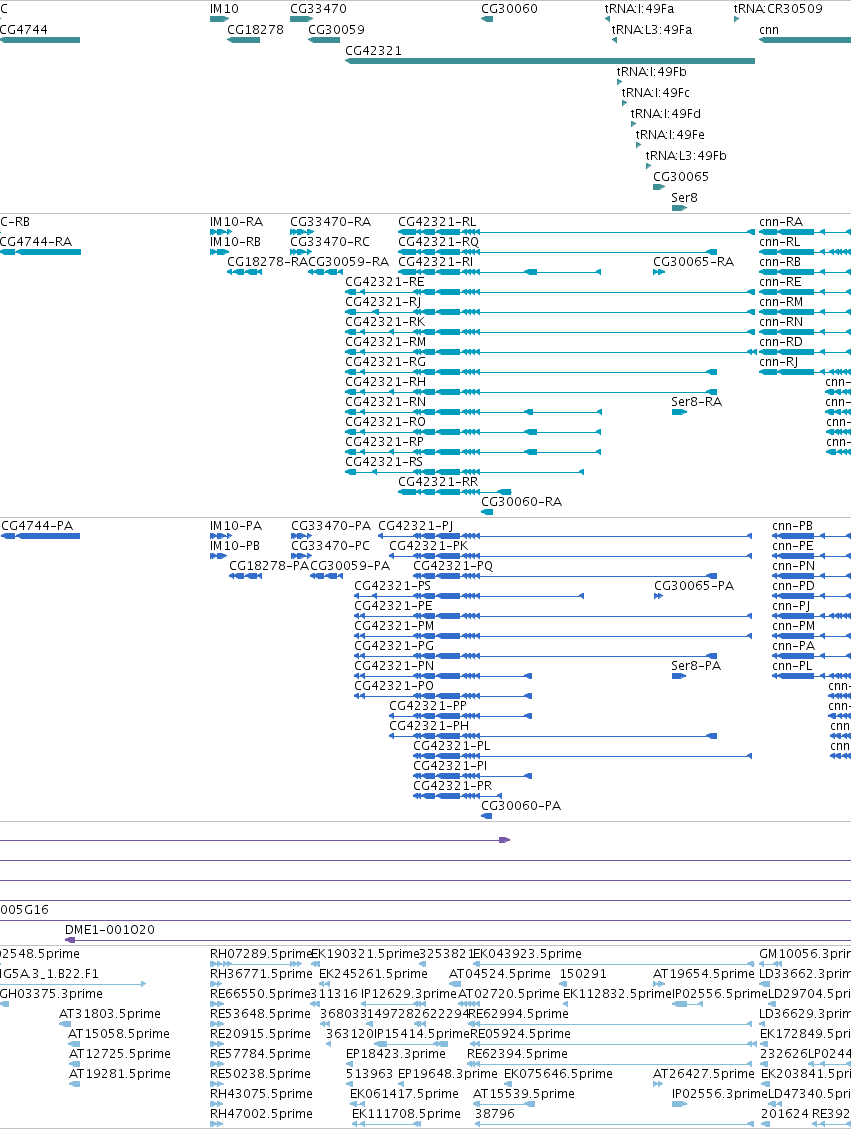Image resolution: width=851 pixels, height=1129 pixels.
Task: Click protein Ser8-PA
Action: pos(695,666)
